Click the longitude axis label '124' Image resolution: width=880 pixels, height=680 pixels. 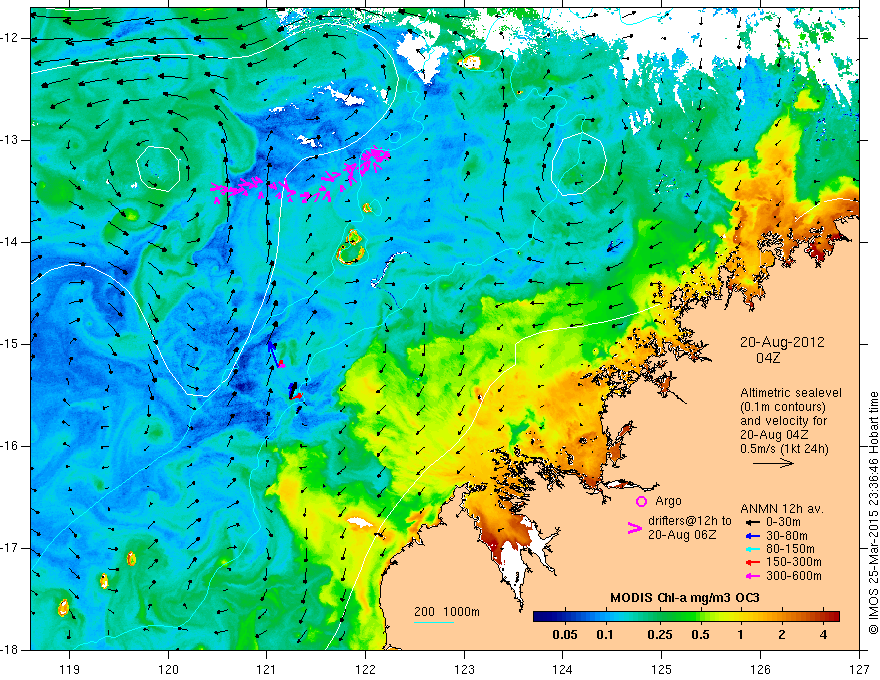pyautogui.click(x=563, y=669)
